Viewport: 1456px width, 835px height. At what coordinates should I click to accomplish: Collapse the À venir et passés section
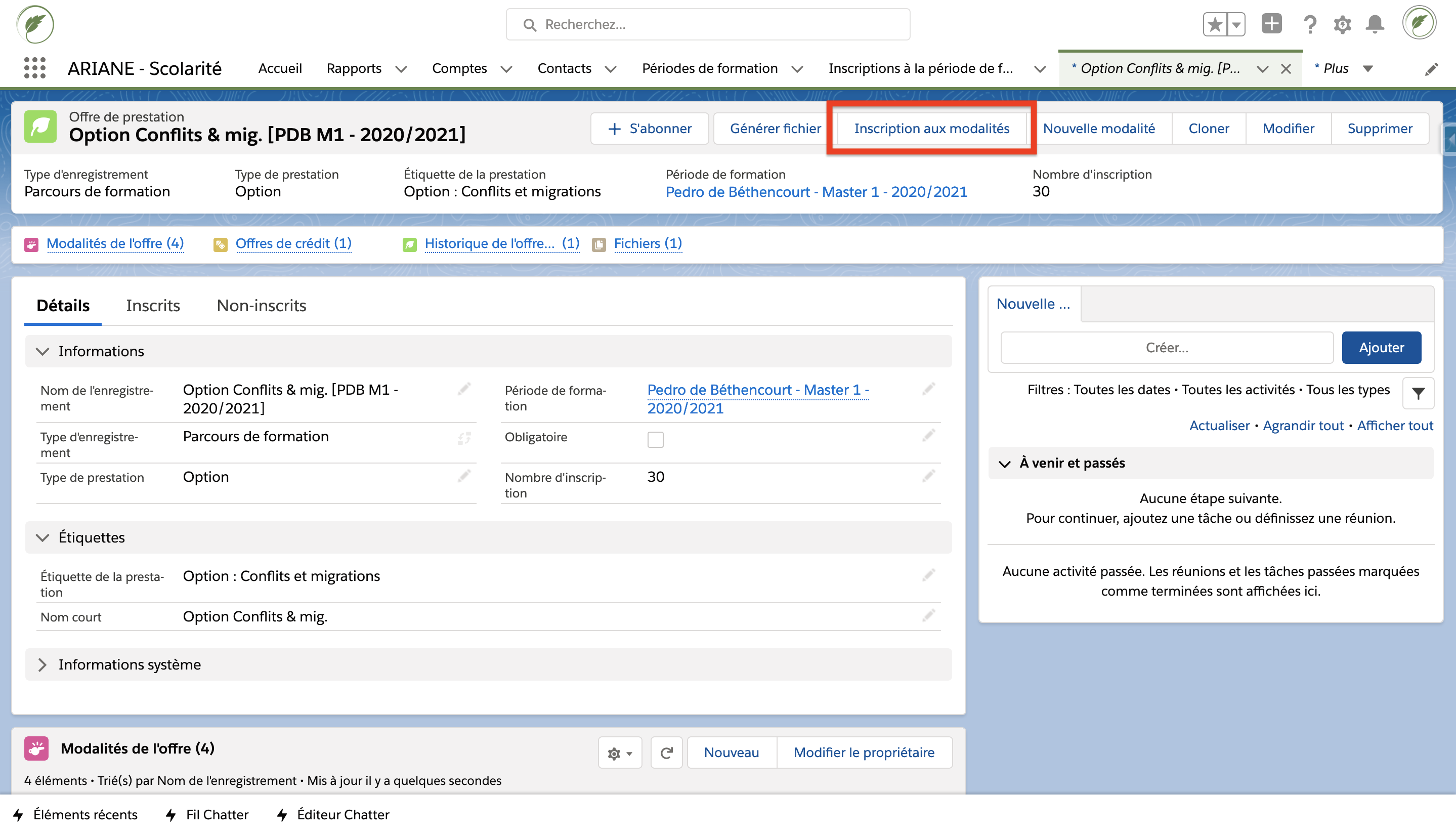click(x=1004, y=464)
